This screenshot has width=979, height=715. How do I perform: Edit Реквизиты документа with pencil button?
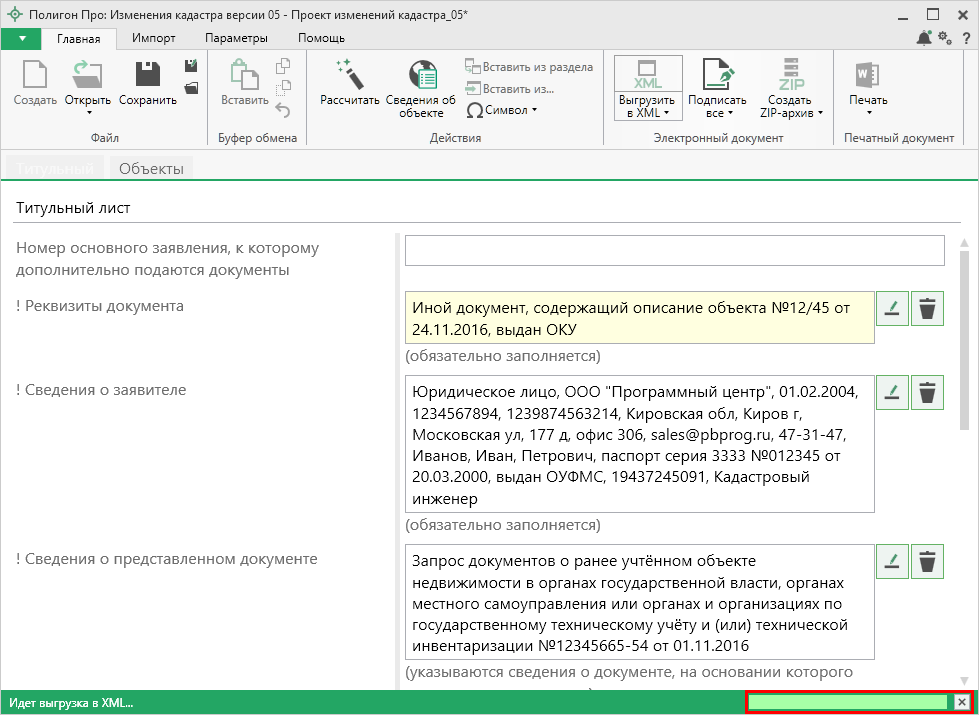892,309
